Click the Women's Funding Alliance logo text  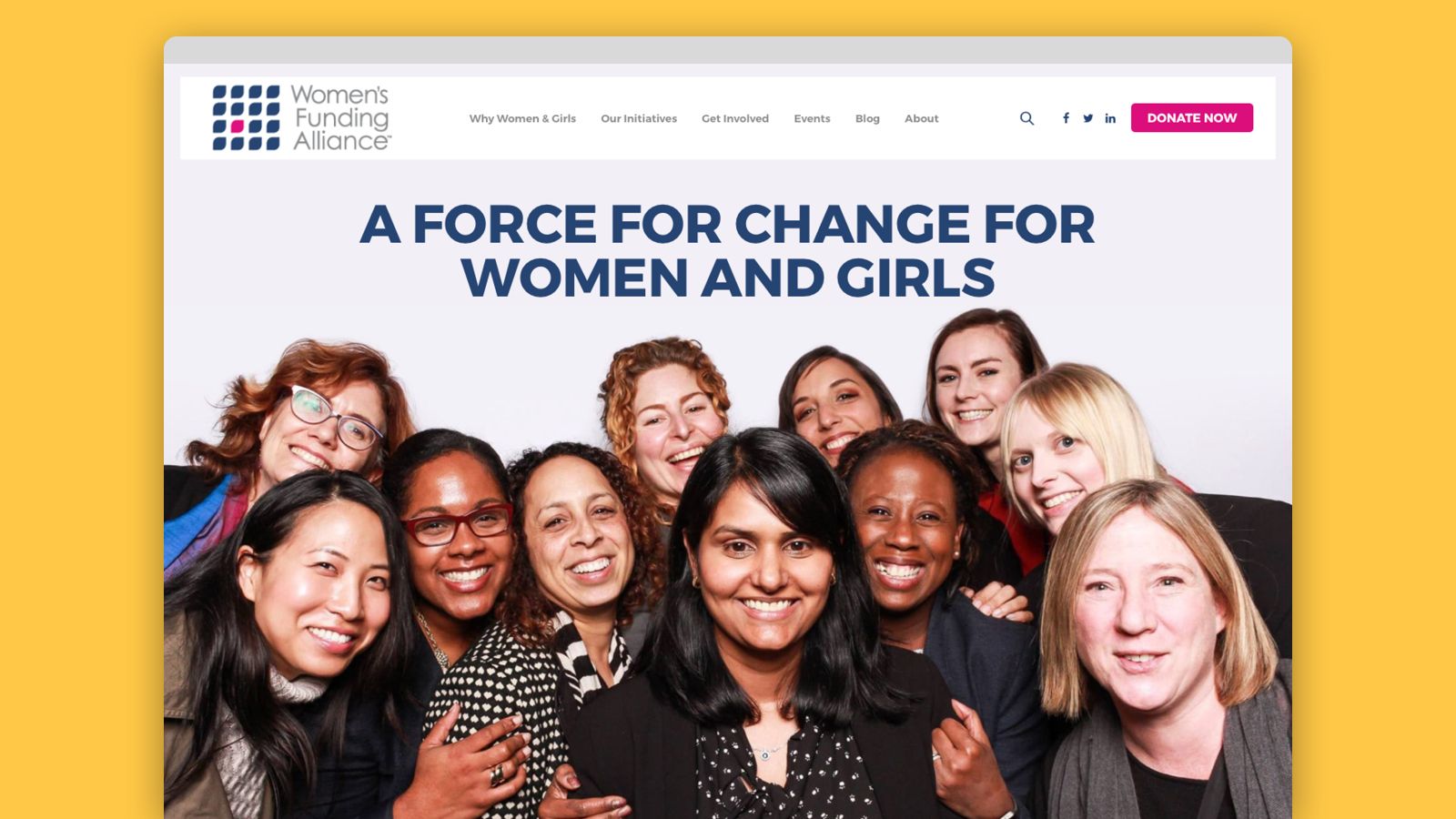(341, 117)
